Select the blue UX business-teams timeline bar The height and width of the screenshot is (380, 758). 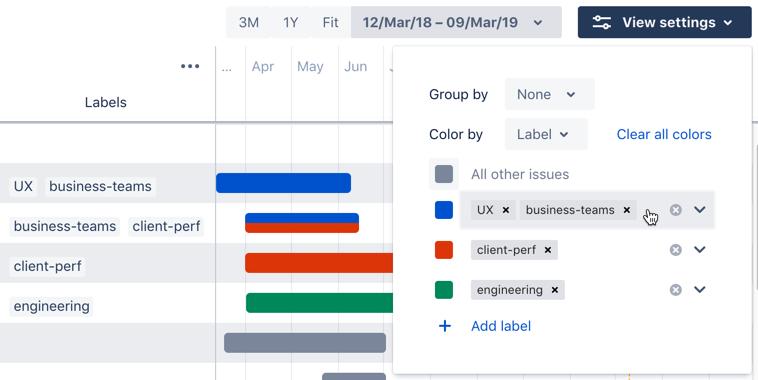tap(283, 183)
